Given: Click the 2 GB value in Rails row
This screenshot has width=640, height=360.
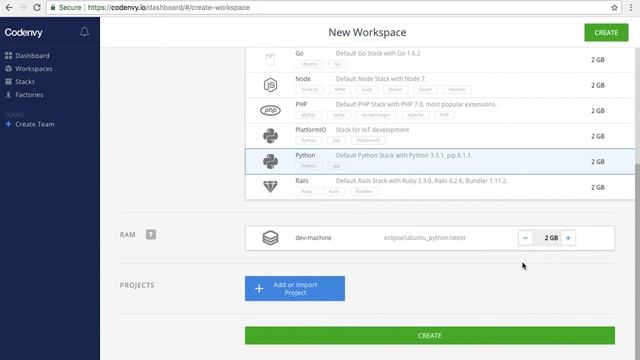Looking at the screenshot, I should click(x=598, y=187).
